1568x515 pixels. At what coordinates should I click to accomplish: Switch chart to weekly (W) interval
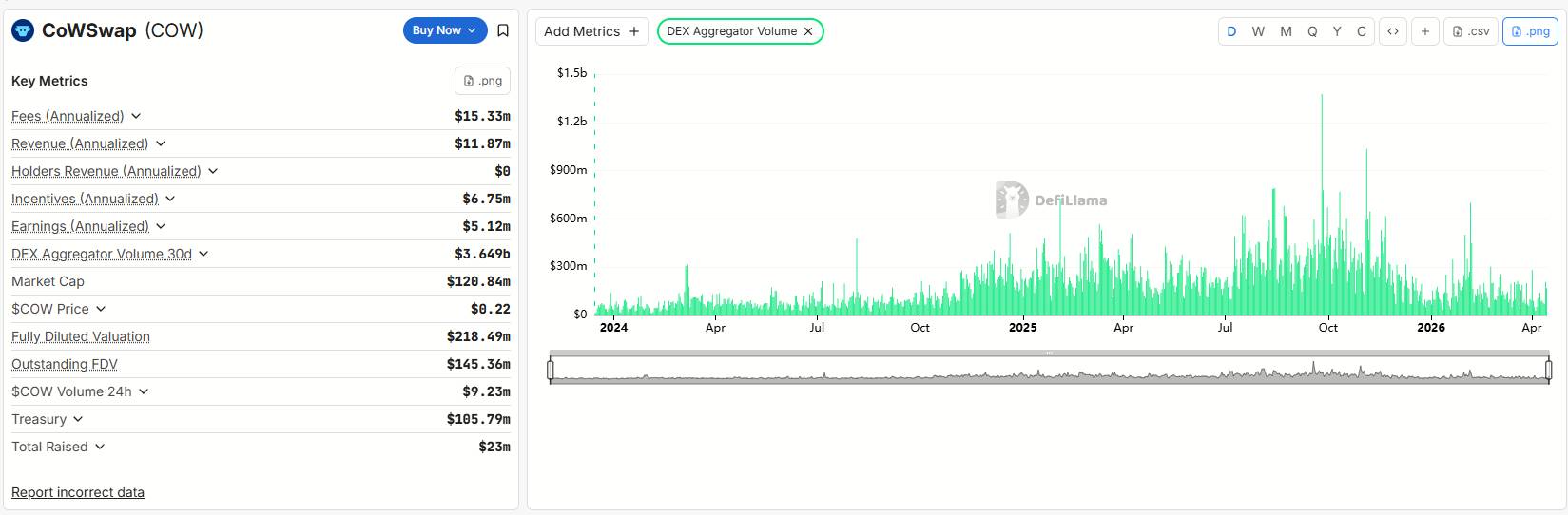point(1258,31)
